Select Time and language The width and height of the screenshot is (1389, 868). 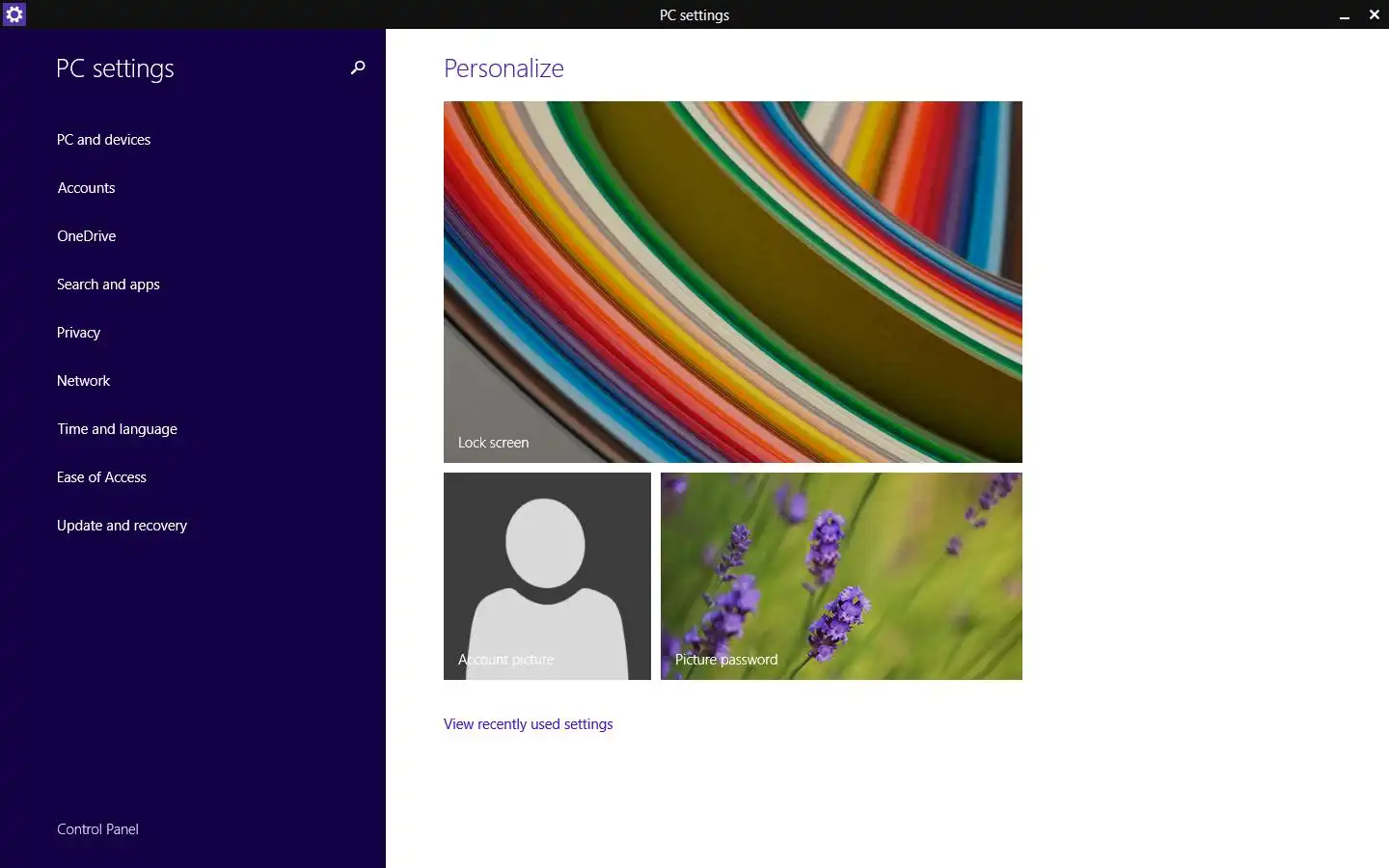[117, 429]
